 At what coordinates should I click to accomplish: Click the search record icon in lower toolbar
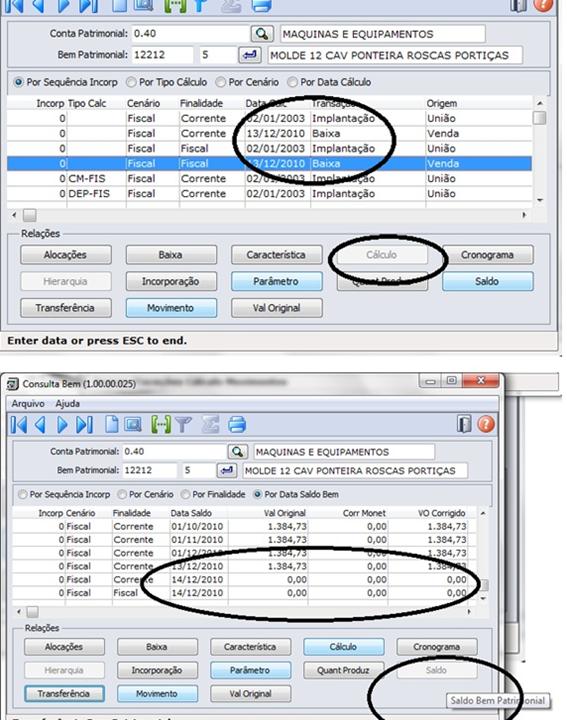pyautogui.click(x=133, y=424)
